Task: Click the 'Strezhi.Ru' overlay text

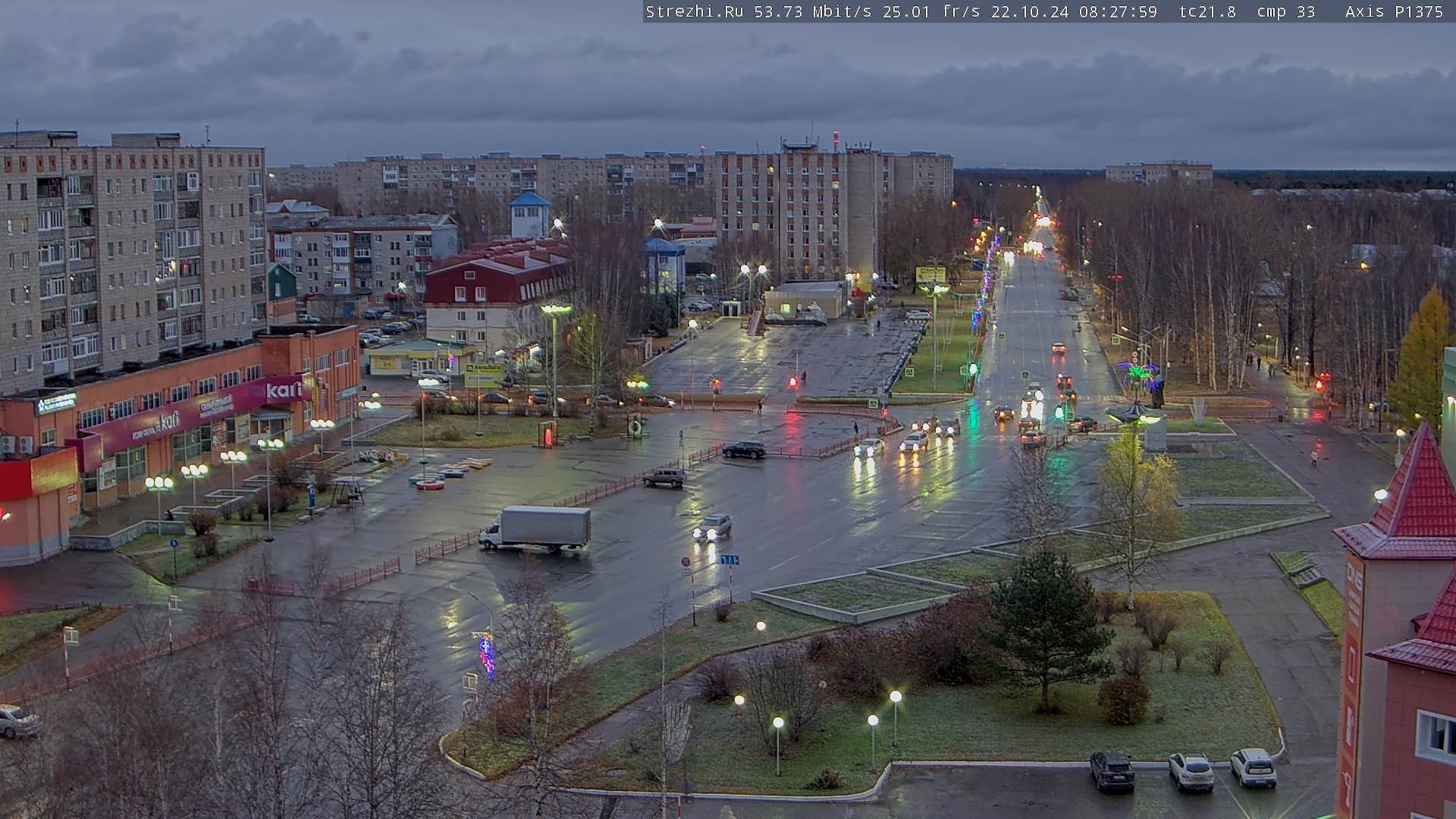Action: coord(695,11)
